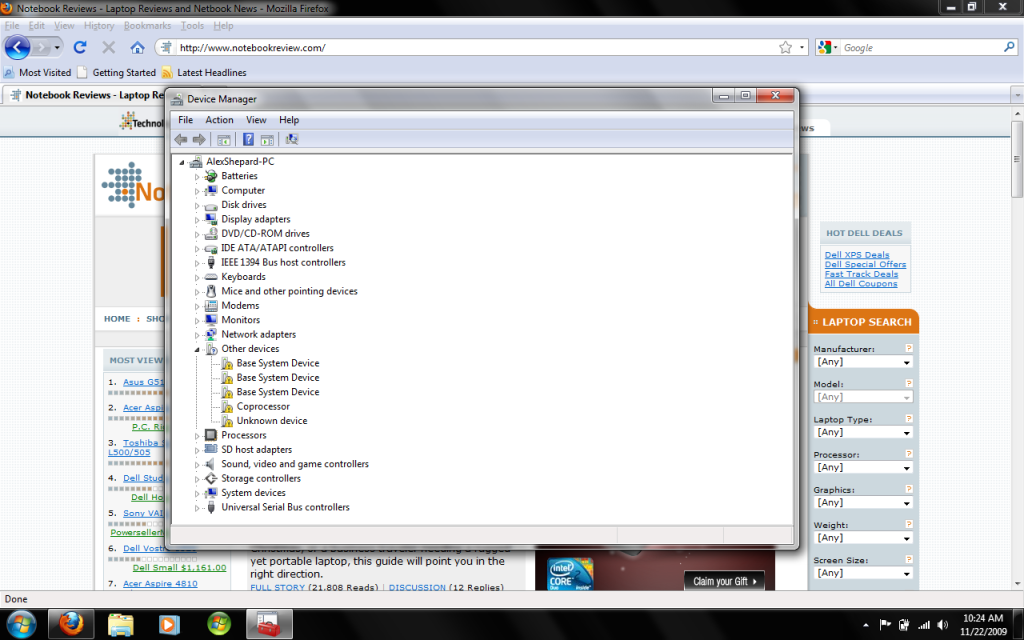Open the Fast Track Deals link
1024x640 pixels.
pos(861,274)
